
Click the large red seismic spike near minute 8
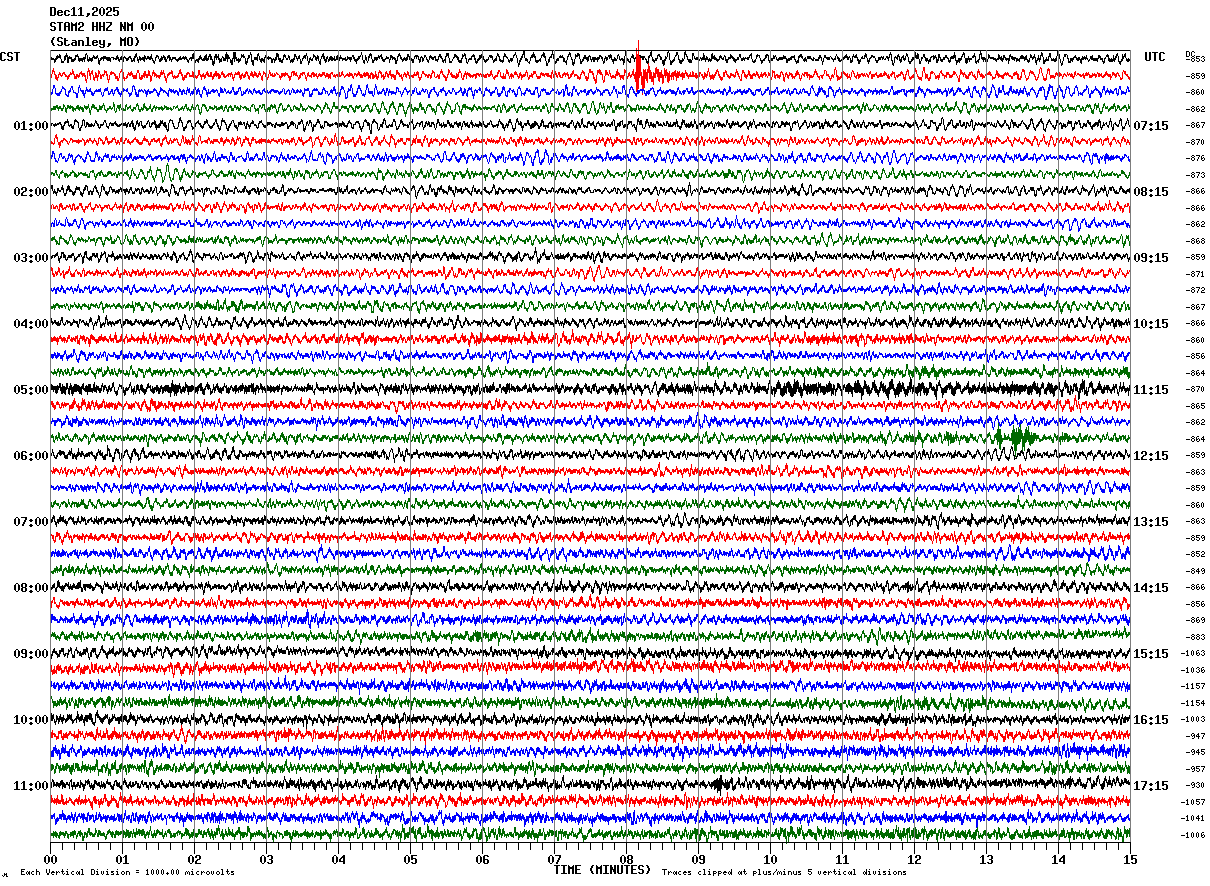tap(640, 68)
